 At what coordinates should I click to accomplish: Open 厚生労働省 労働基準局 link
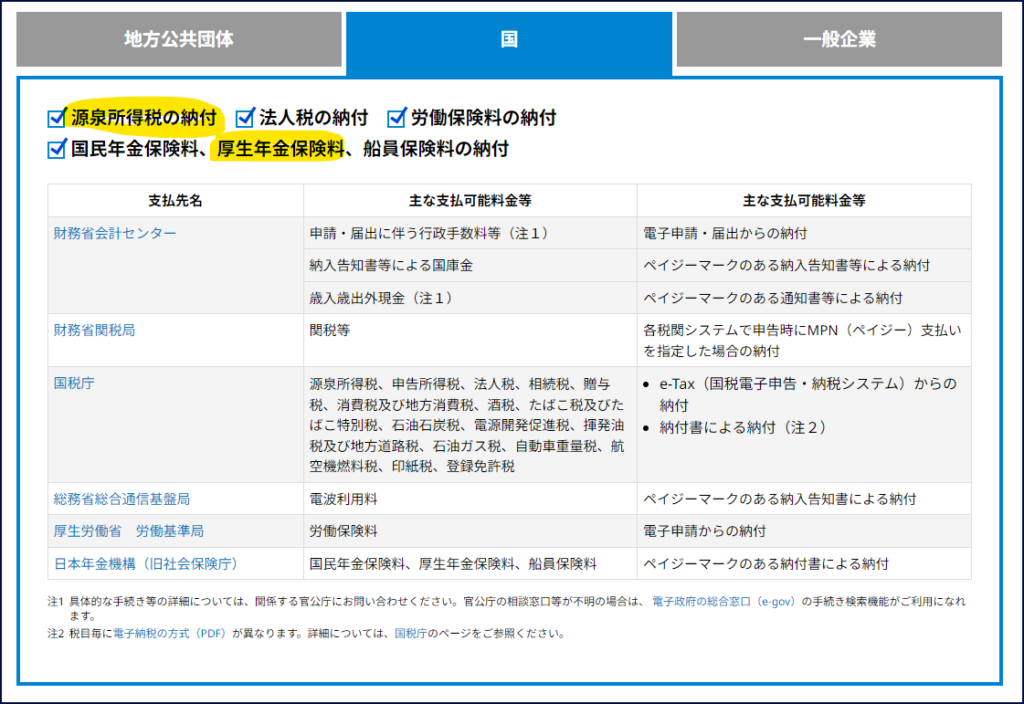point(128,531)
